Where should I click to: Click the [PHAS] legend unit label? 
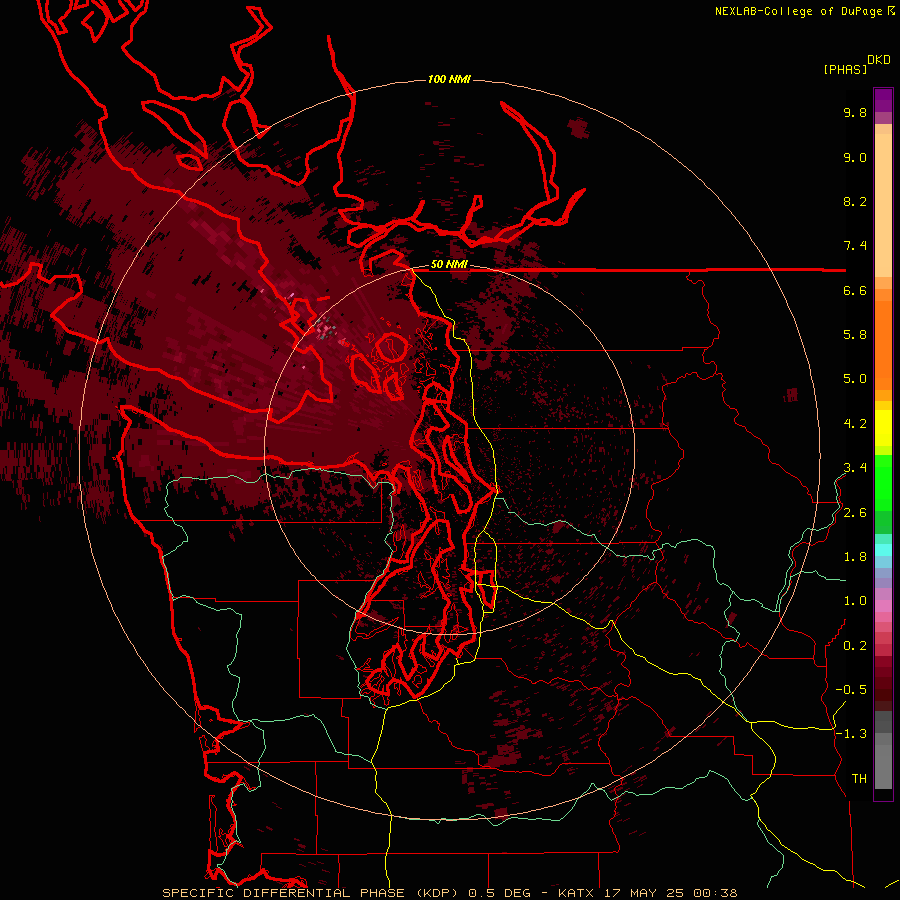(x=845, y=70)
